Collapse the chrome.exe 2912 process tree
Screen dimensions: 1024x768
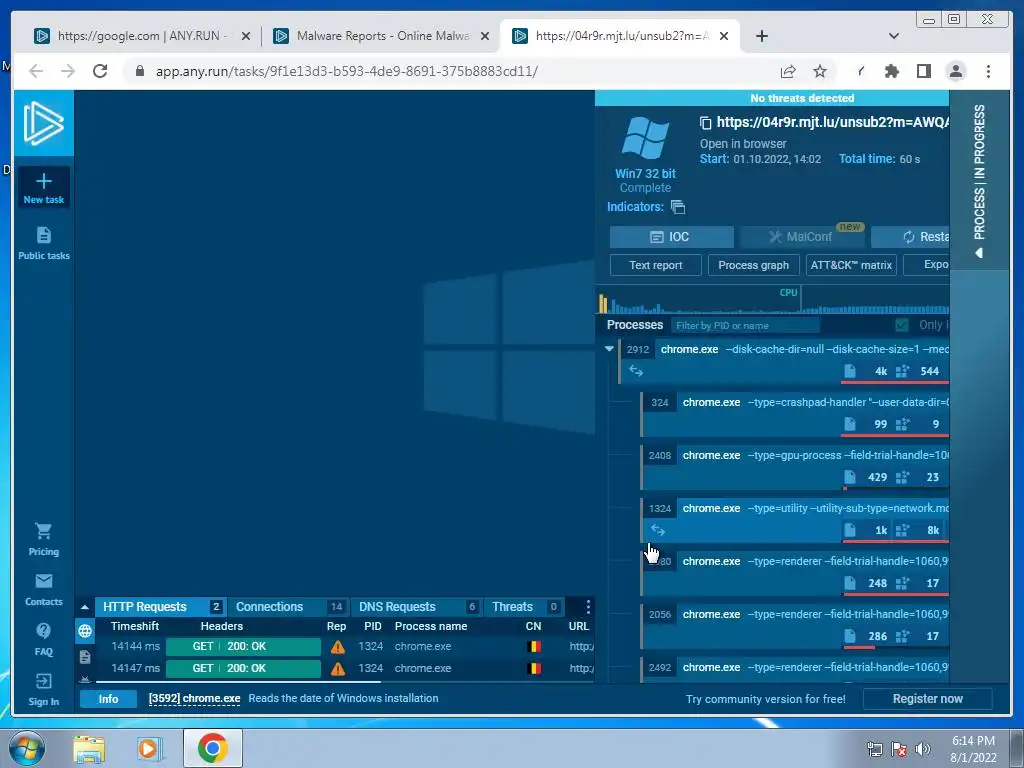click(609, 349)
